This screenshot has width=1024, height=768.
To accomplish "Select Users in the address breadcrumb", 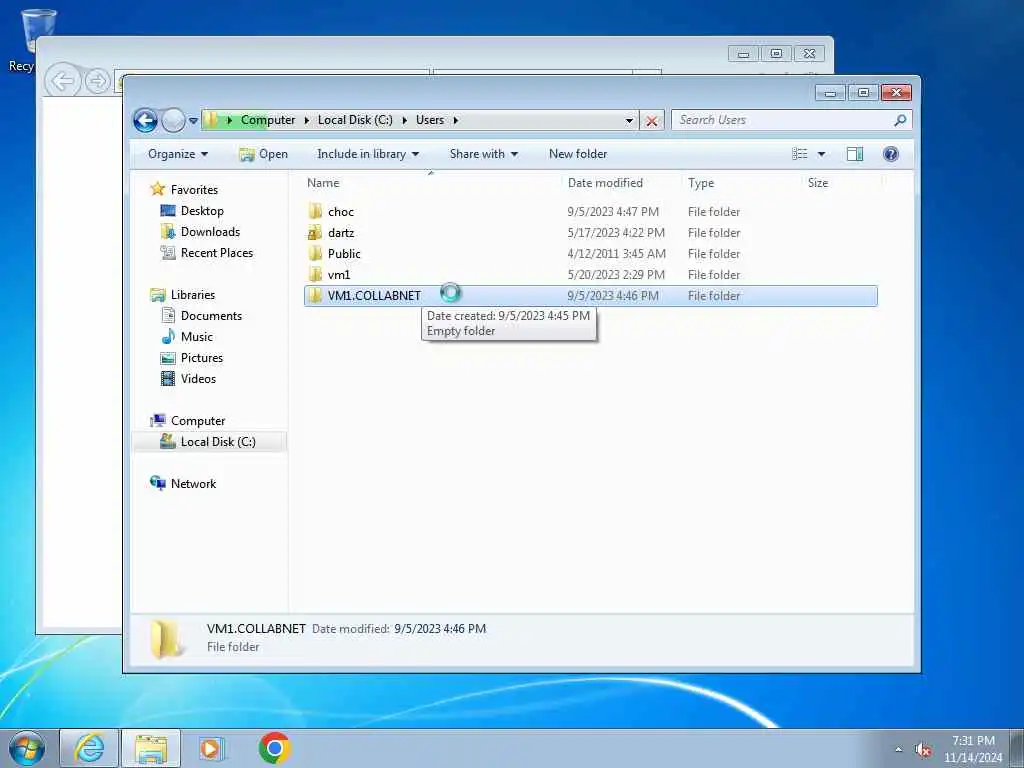I will pos(430,120).
